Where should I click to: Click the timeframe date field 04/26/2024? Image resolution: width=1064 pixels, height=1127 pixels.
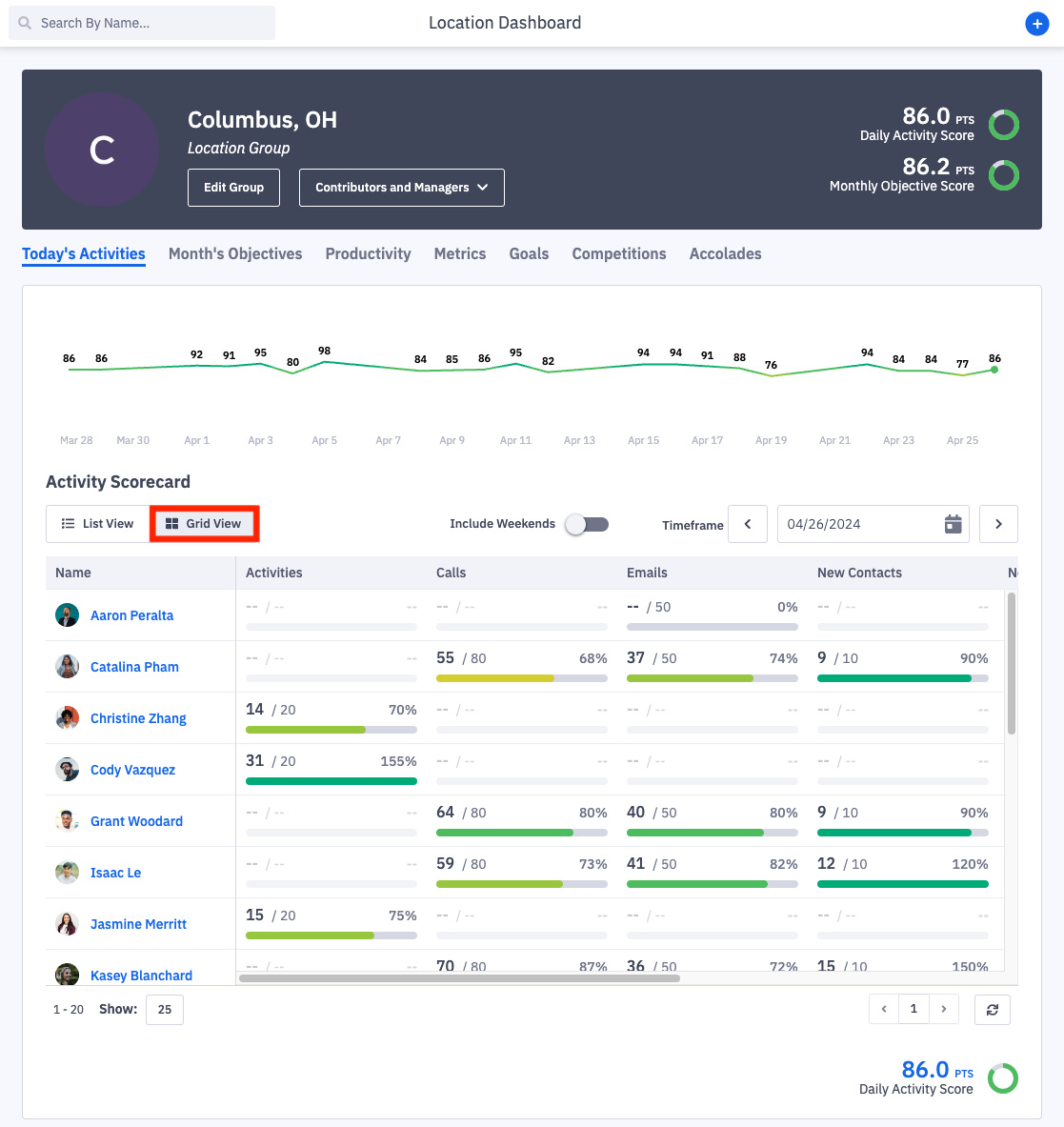pos(873,524)
